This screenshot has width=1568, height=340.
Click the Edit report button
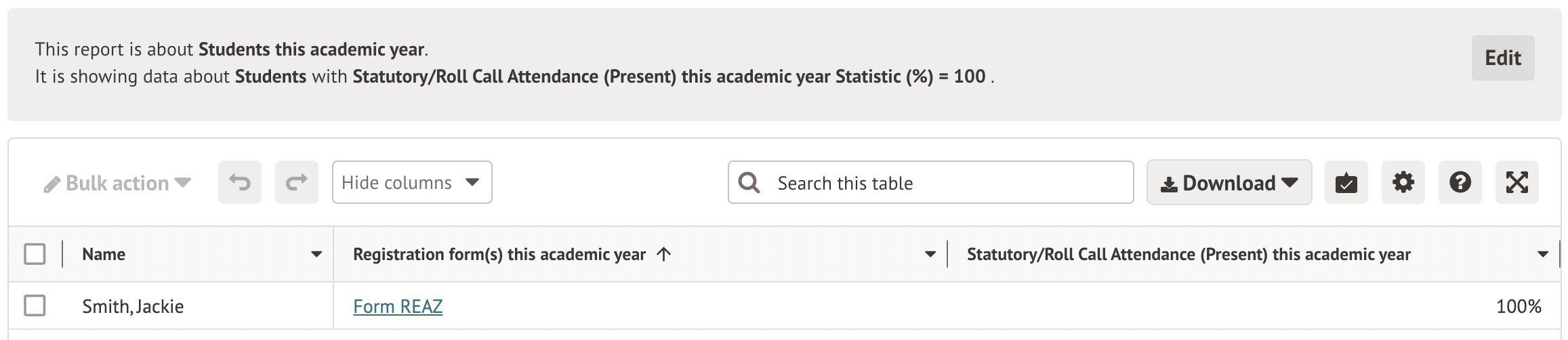pyautogui.click(x=1502, y=58)
